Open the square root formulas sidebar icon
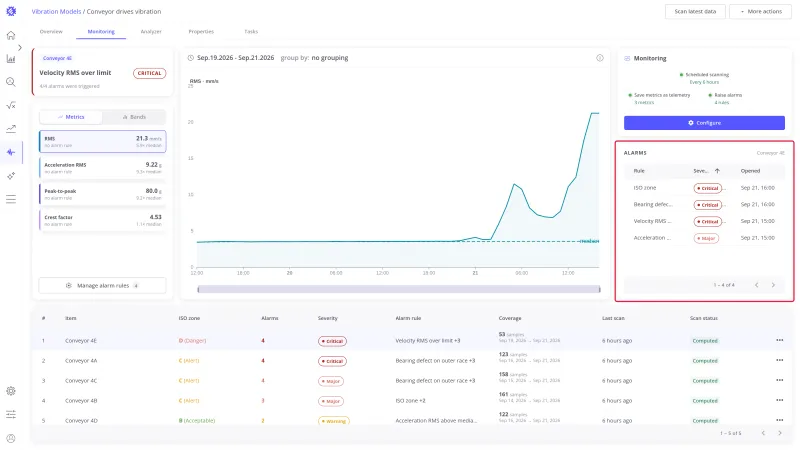 coord(11,105)
